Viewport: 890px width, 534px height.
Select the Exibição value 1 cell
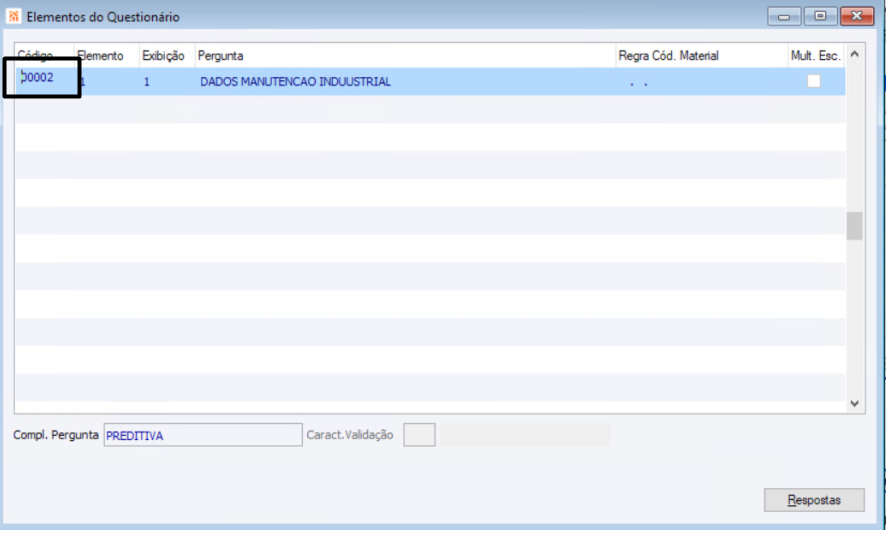[169, 82]
